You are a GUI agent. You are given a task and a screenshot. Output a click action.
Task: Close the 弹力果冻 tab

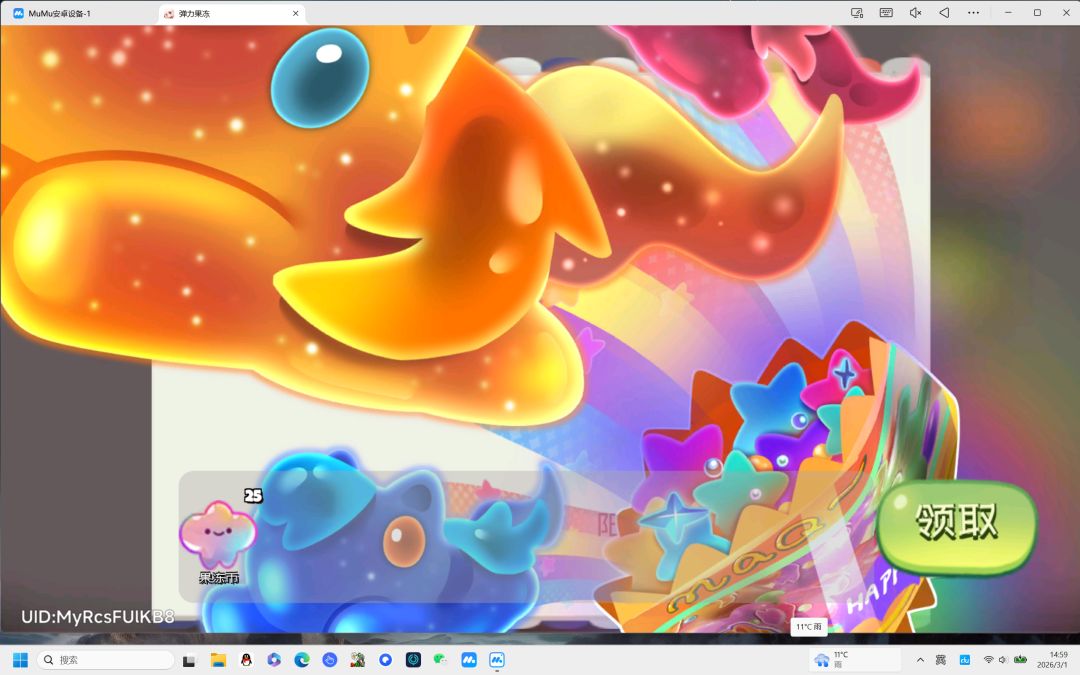coord(295,13)
